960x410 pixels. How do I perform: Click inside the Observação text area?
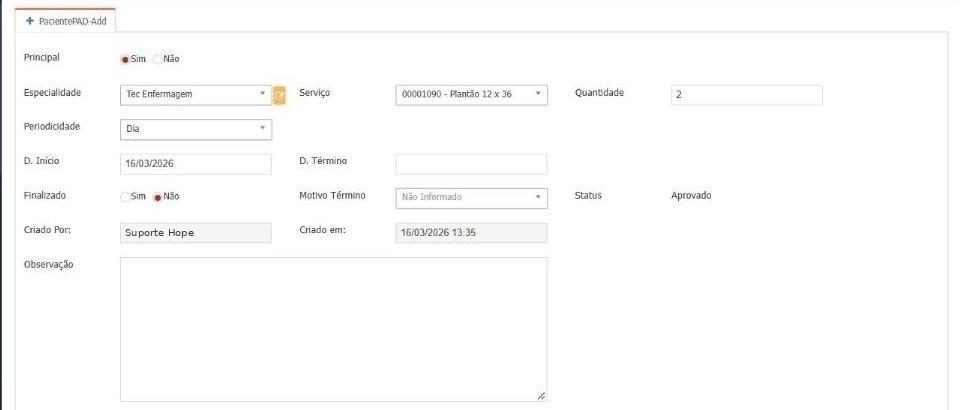point(333,329)
